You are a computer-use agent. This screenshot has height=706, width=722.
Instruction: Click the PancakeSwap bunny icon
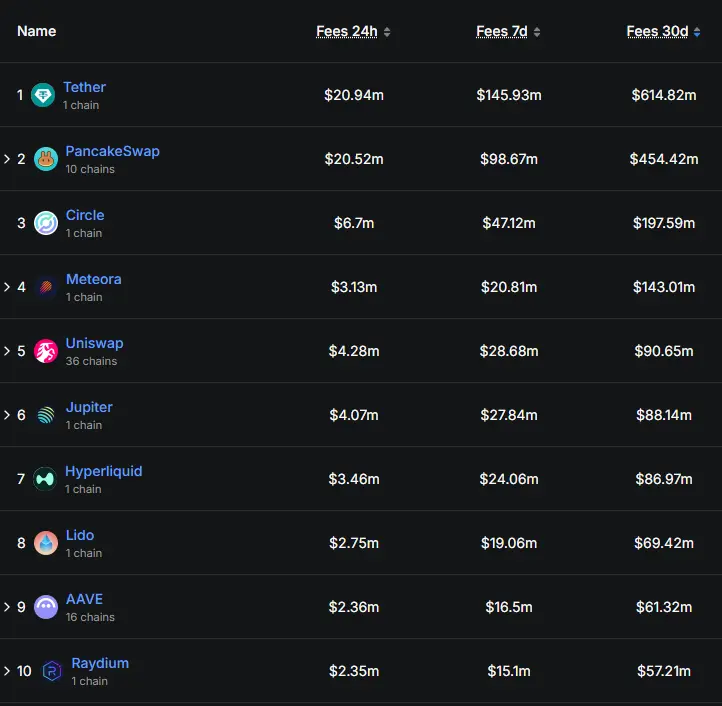(x=46, y=159)
